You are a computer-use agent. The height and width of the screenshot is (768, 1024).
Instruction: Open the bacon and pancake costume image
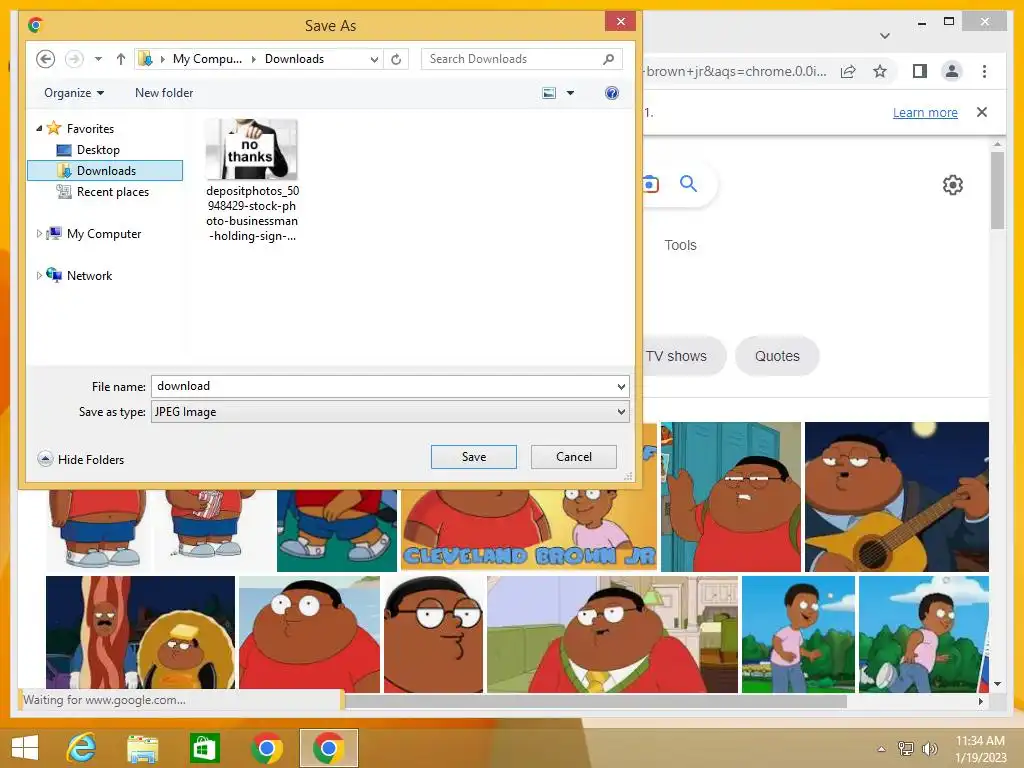coord(140,632)
